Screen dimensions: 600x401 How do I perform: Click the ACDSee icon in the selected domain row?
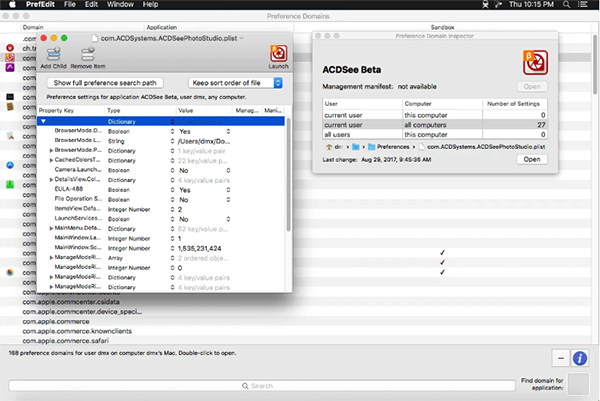[10, 58]
